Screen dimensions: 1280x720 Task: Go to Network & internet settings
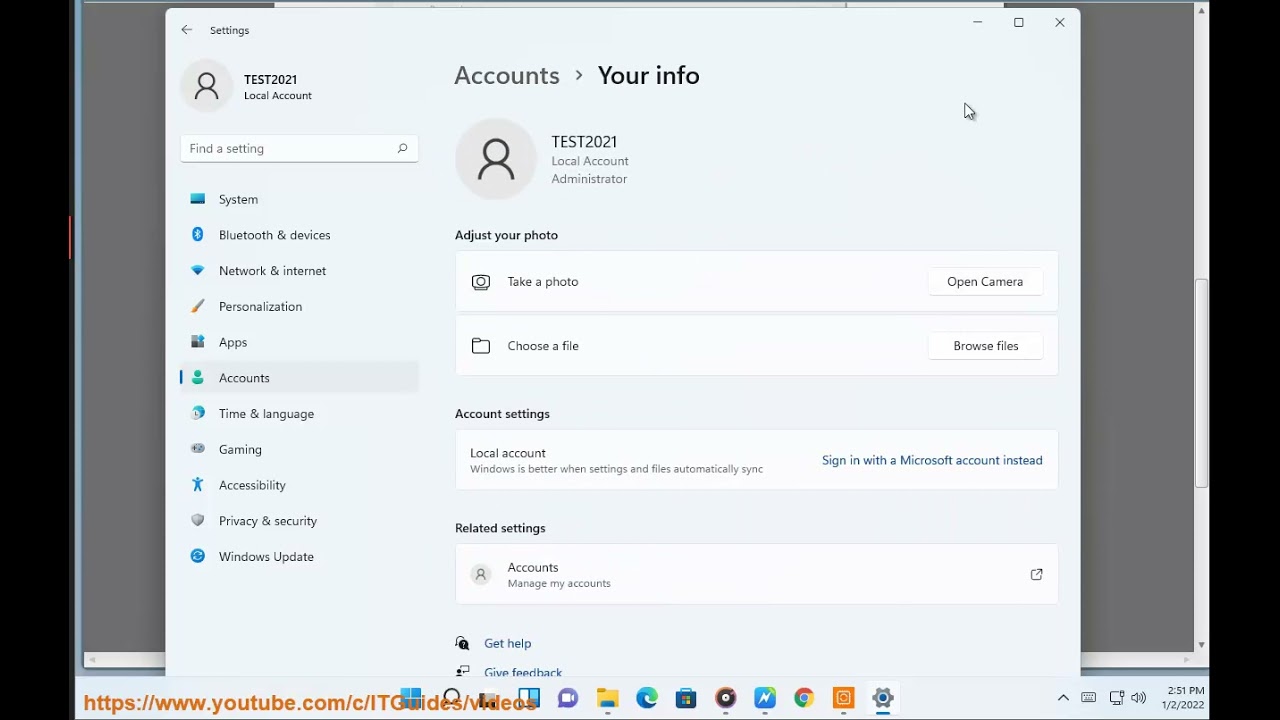click(299, 271)
